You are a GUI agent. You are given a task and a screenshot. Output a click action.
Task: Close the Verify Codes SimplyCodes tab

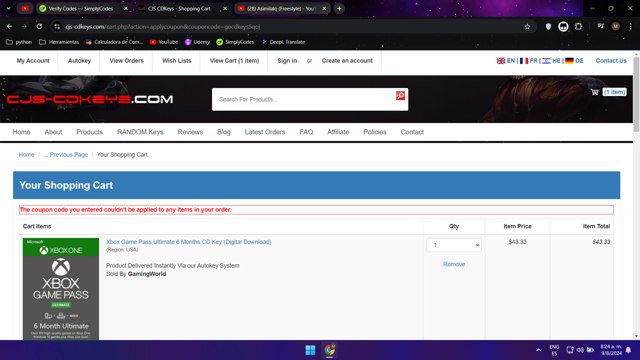pos(126,8)
